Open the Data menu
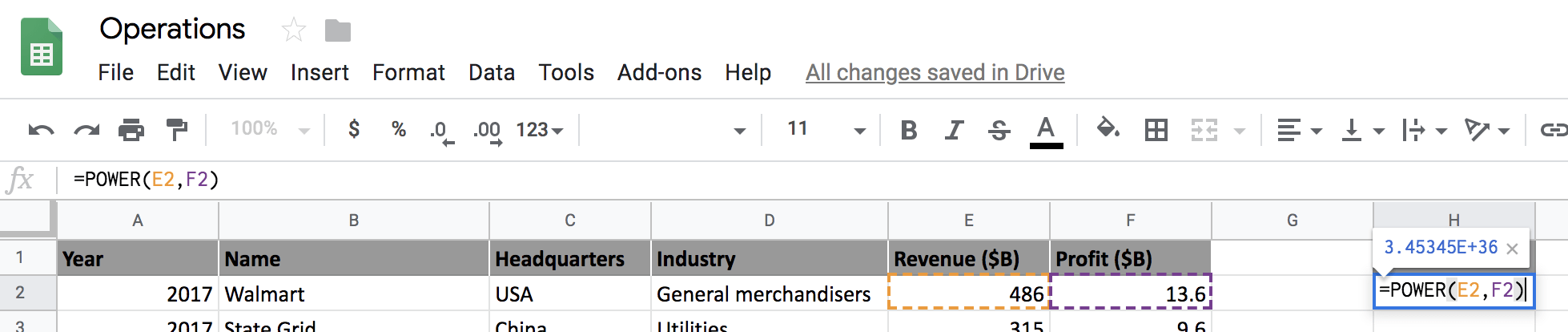The height and width of the screenshot is (332, 1568). click(x=492, y=72)
